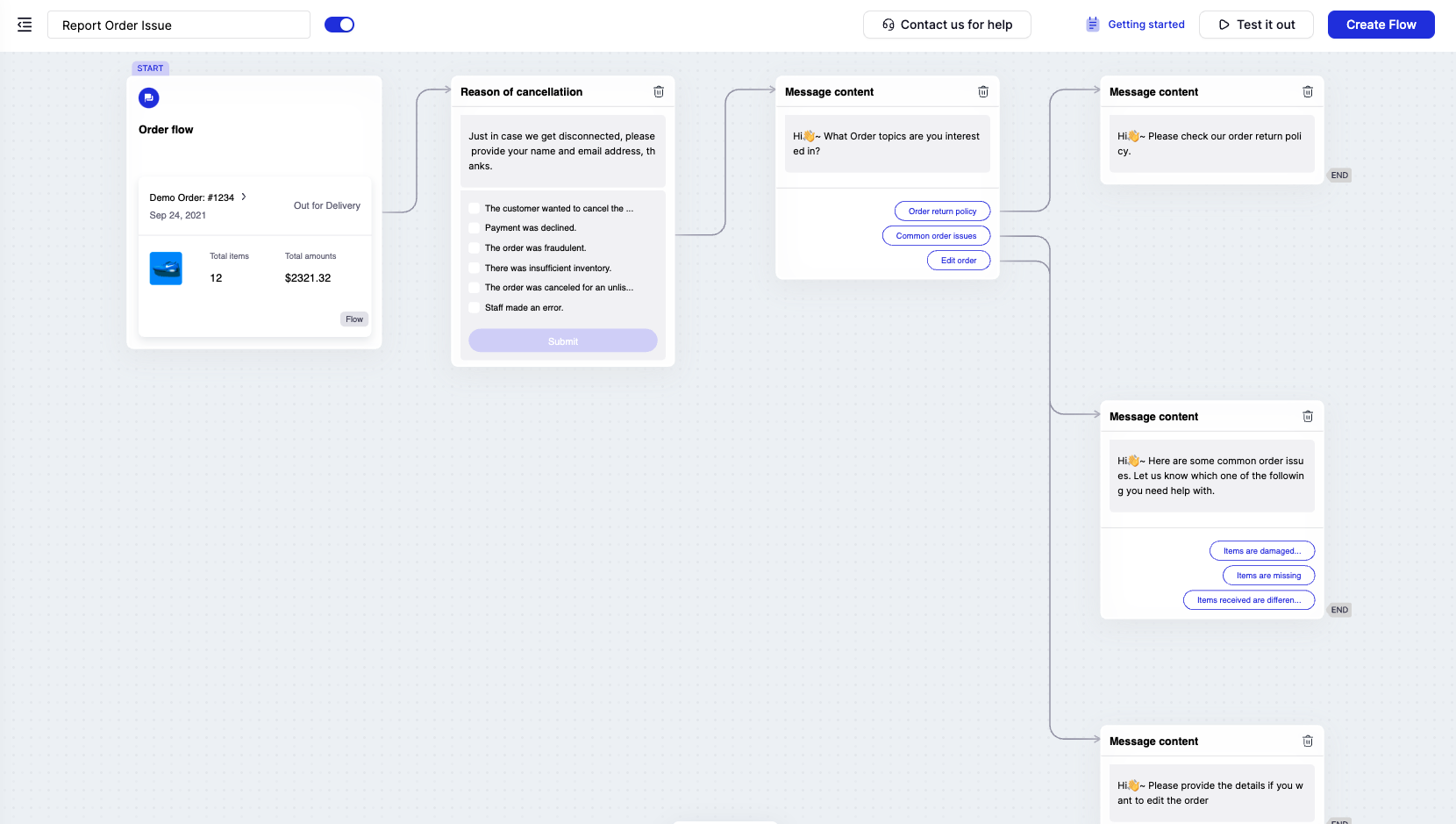Select 'Items are damaged...' option

pyautogui.click(x=1262, y=551)
